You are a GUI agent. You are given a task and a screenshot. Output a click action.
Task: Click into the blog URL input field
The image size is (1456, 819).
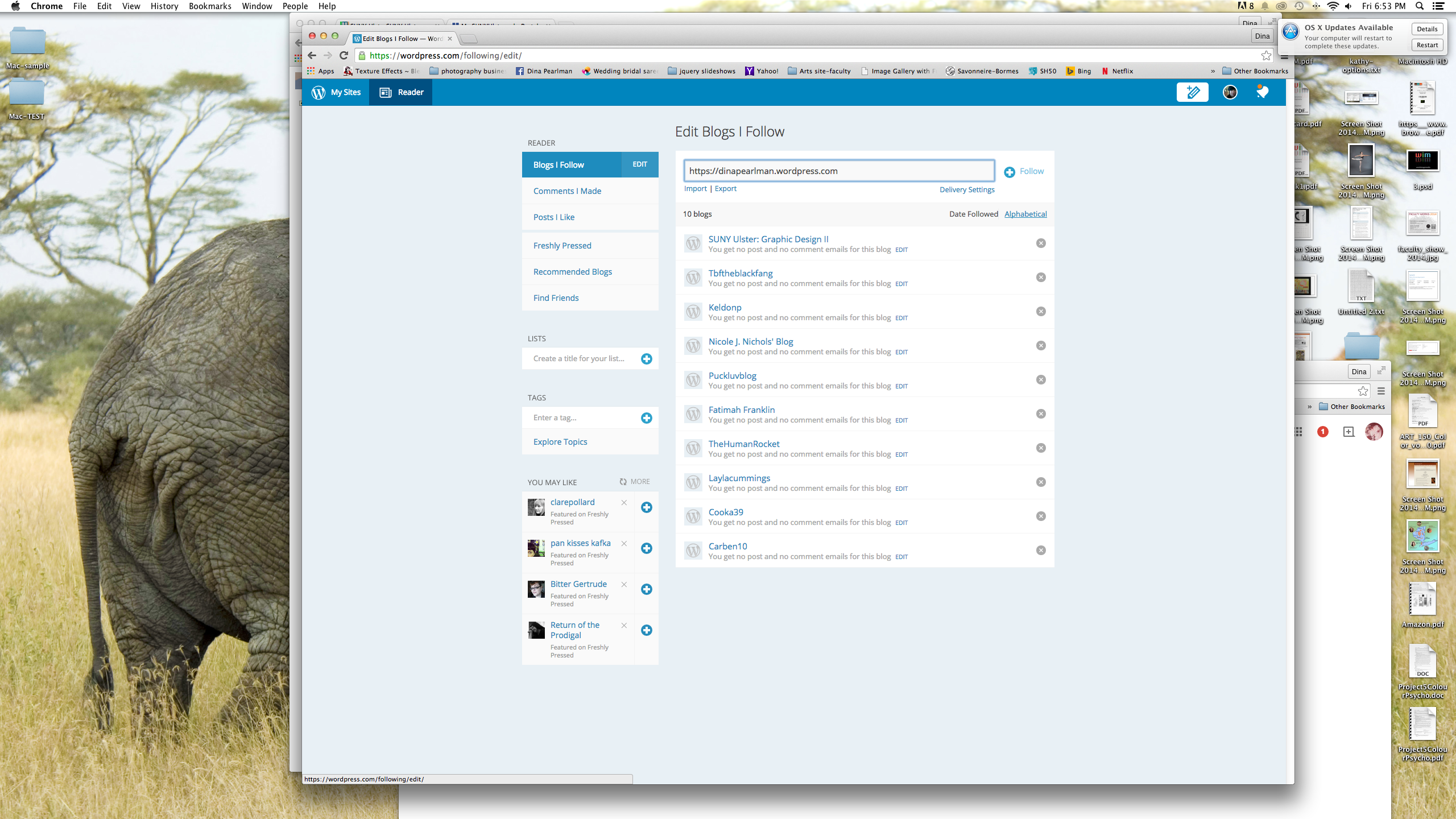click(838, 171)
